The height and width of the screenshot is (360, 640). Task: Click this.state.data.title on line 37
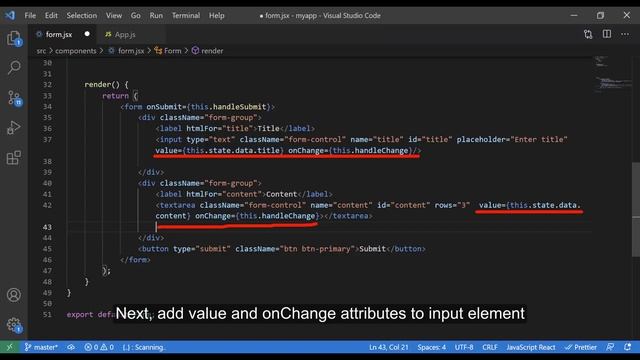click(x=233, y=151)
